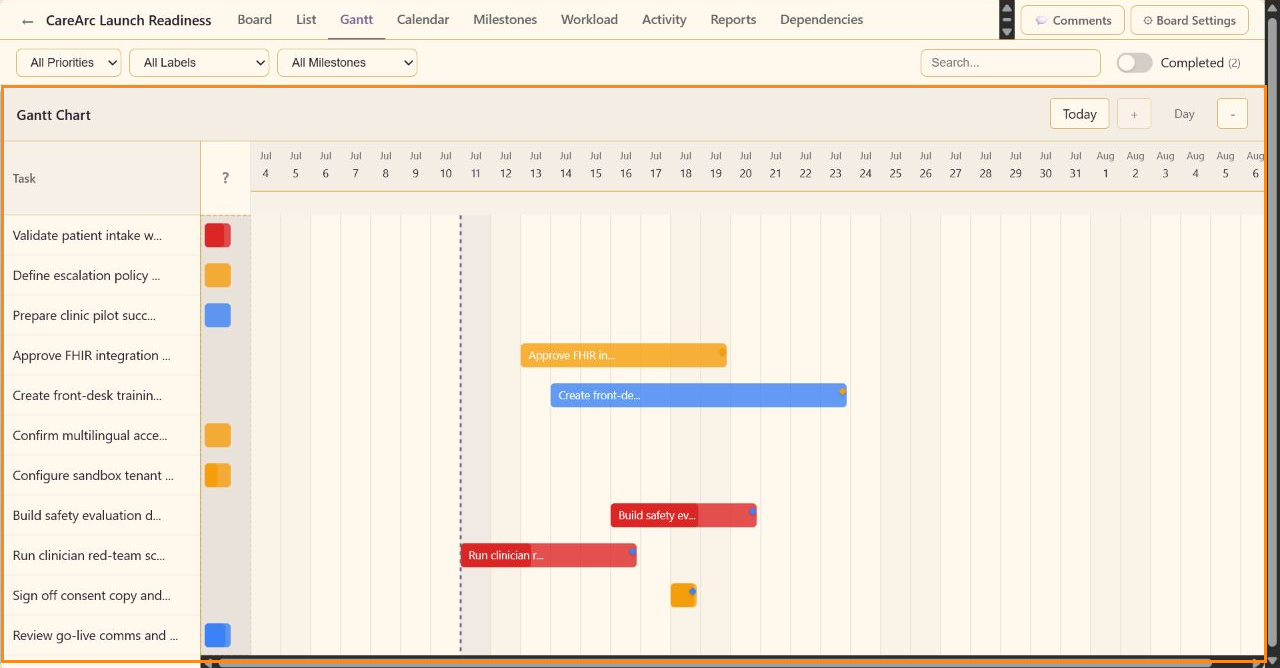Viewport: 1280px width, 668px height.
Task: Switch to the List tab
Action: 306,20
